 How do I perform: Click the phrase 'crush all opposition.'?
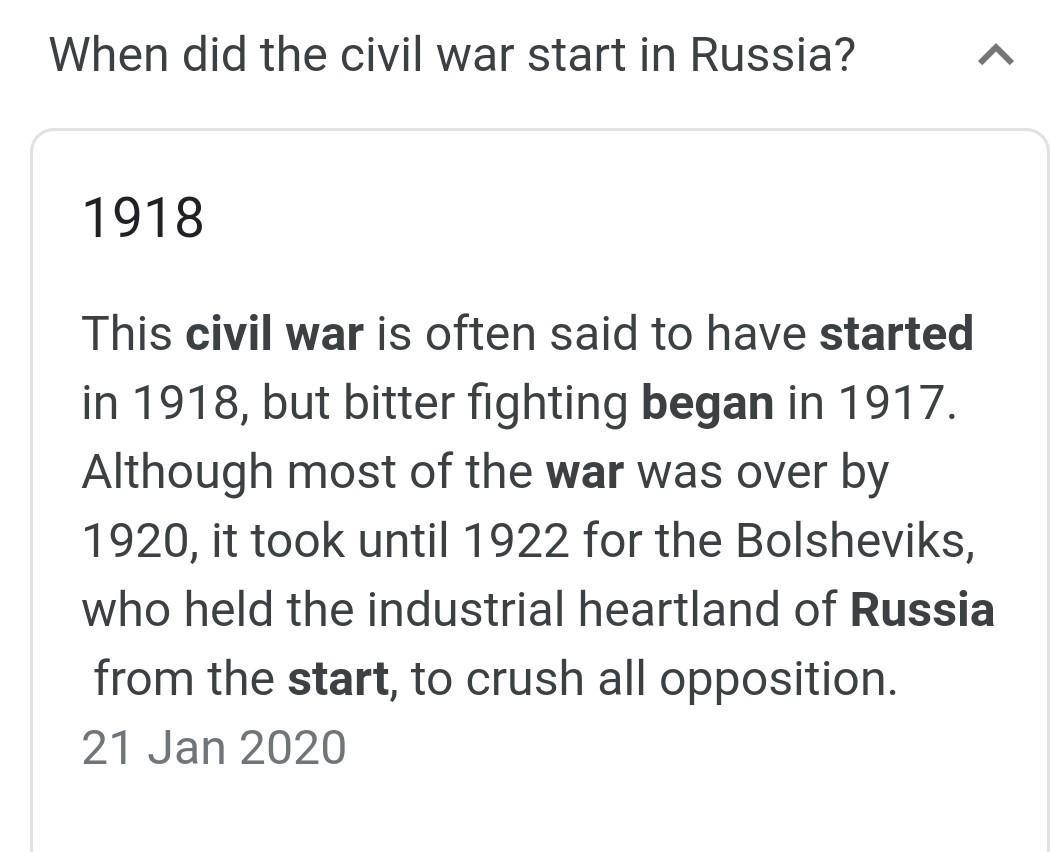pos(681,681)
